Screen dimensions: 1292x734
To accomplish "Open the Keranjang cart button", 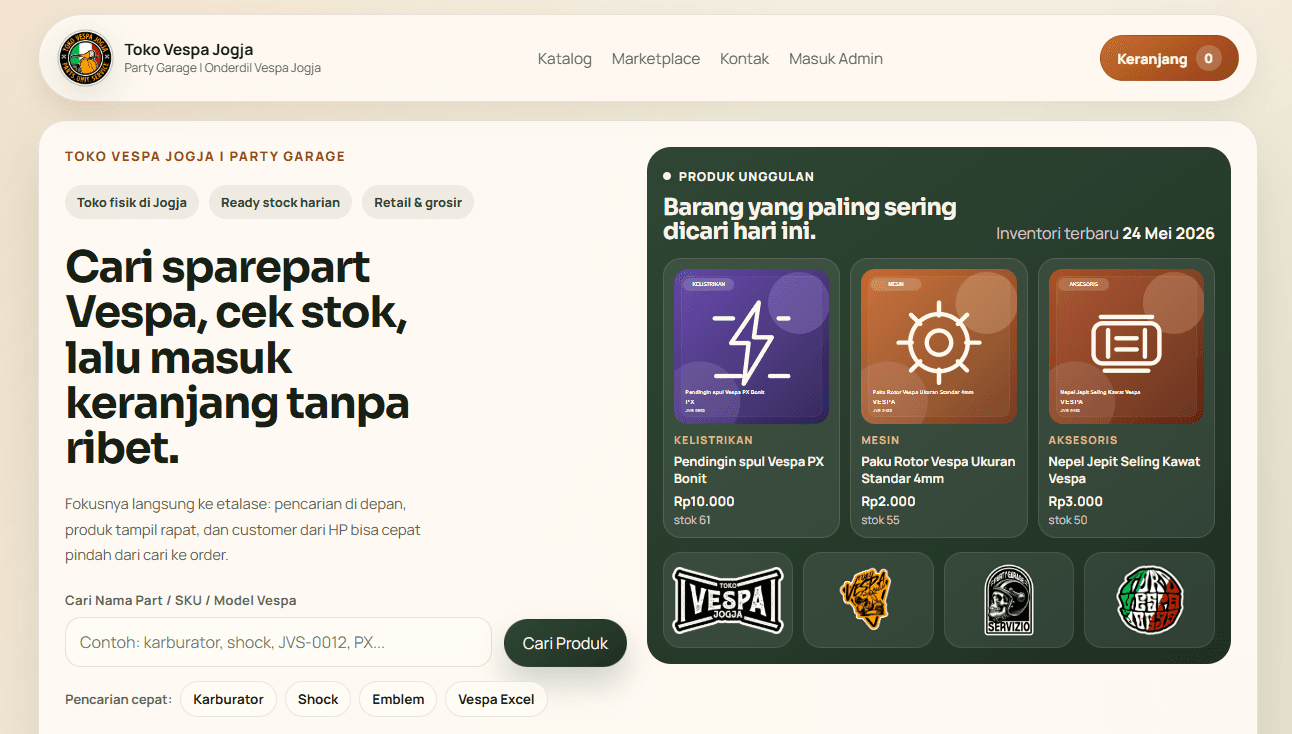I will pyautogui.click(x=1169, y=58).
